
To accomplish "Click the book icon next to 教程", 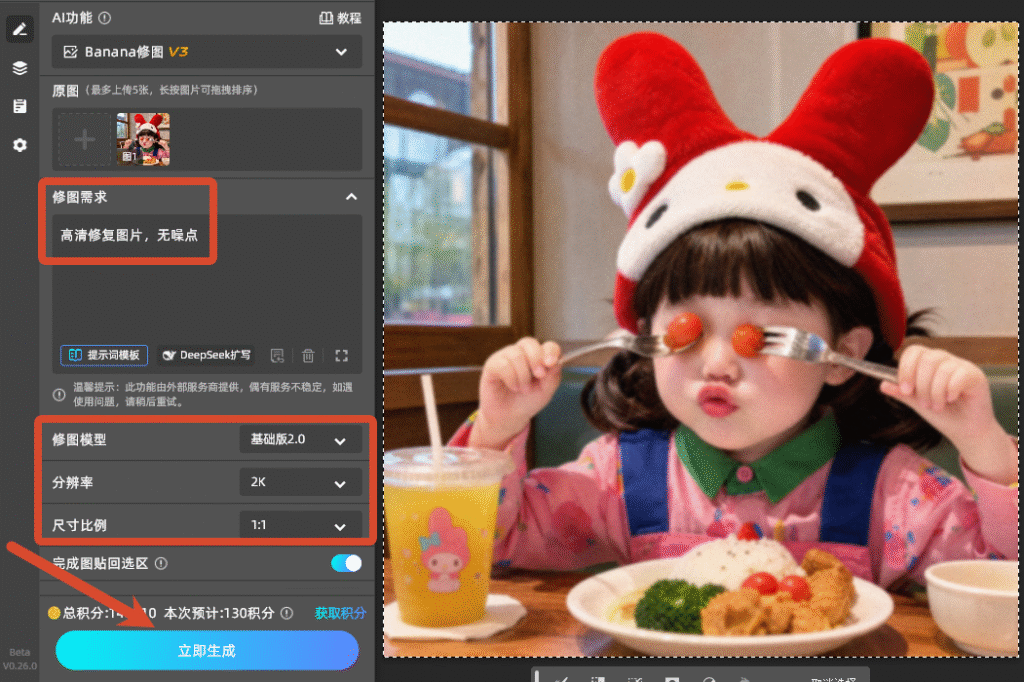I will (x=326, y=18).
